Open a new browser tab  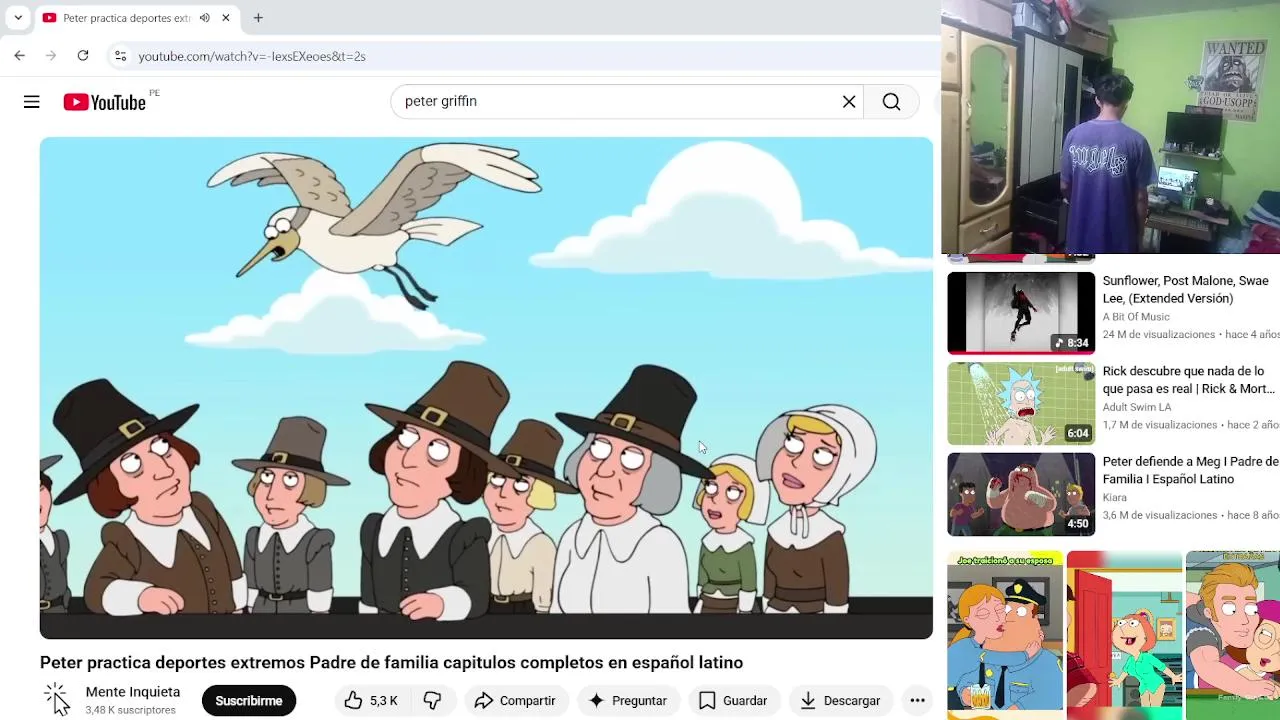[258, 18]
